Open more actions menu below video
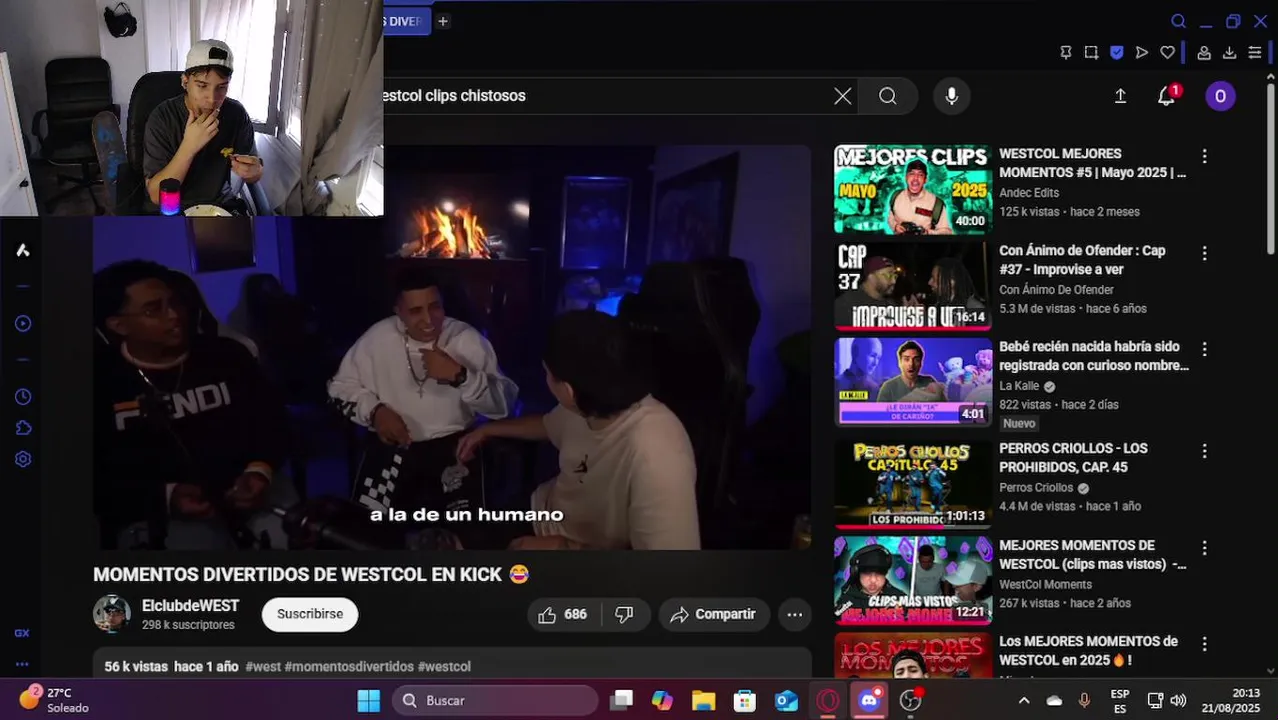Screen dimensions: 1278x720 [x=795, y=615]
